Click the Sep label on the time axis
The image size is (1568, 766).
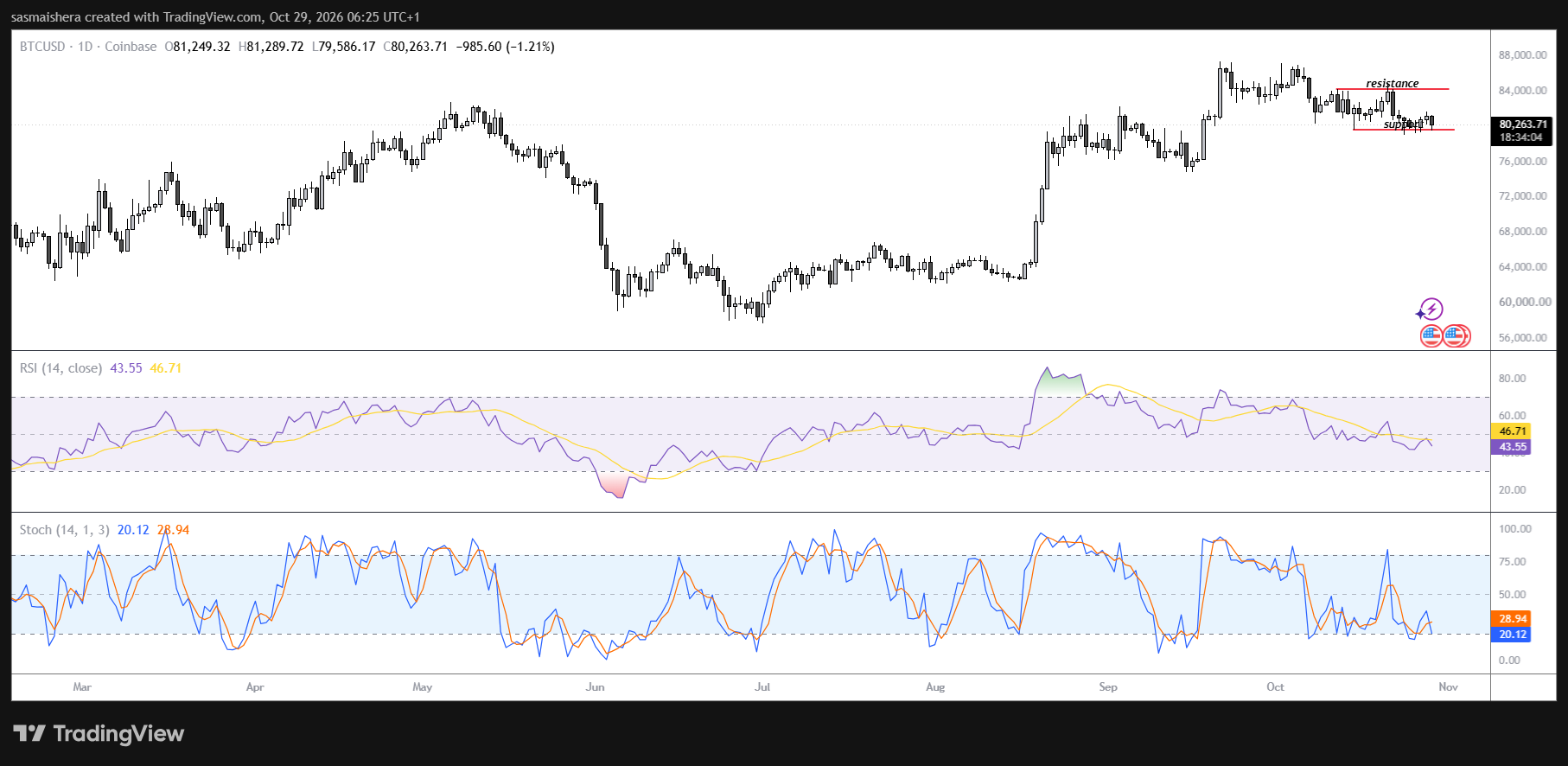point(1108,687)
